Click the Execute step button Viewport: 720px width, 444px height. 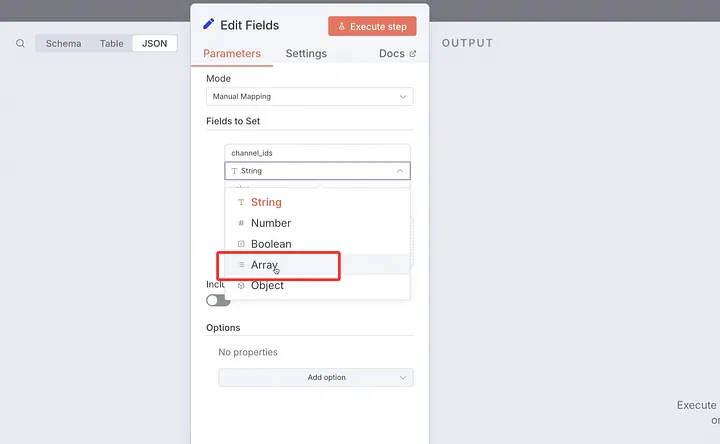click(372, 27)
